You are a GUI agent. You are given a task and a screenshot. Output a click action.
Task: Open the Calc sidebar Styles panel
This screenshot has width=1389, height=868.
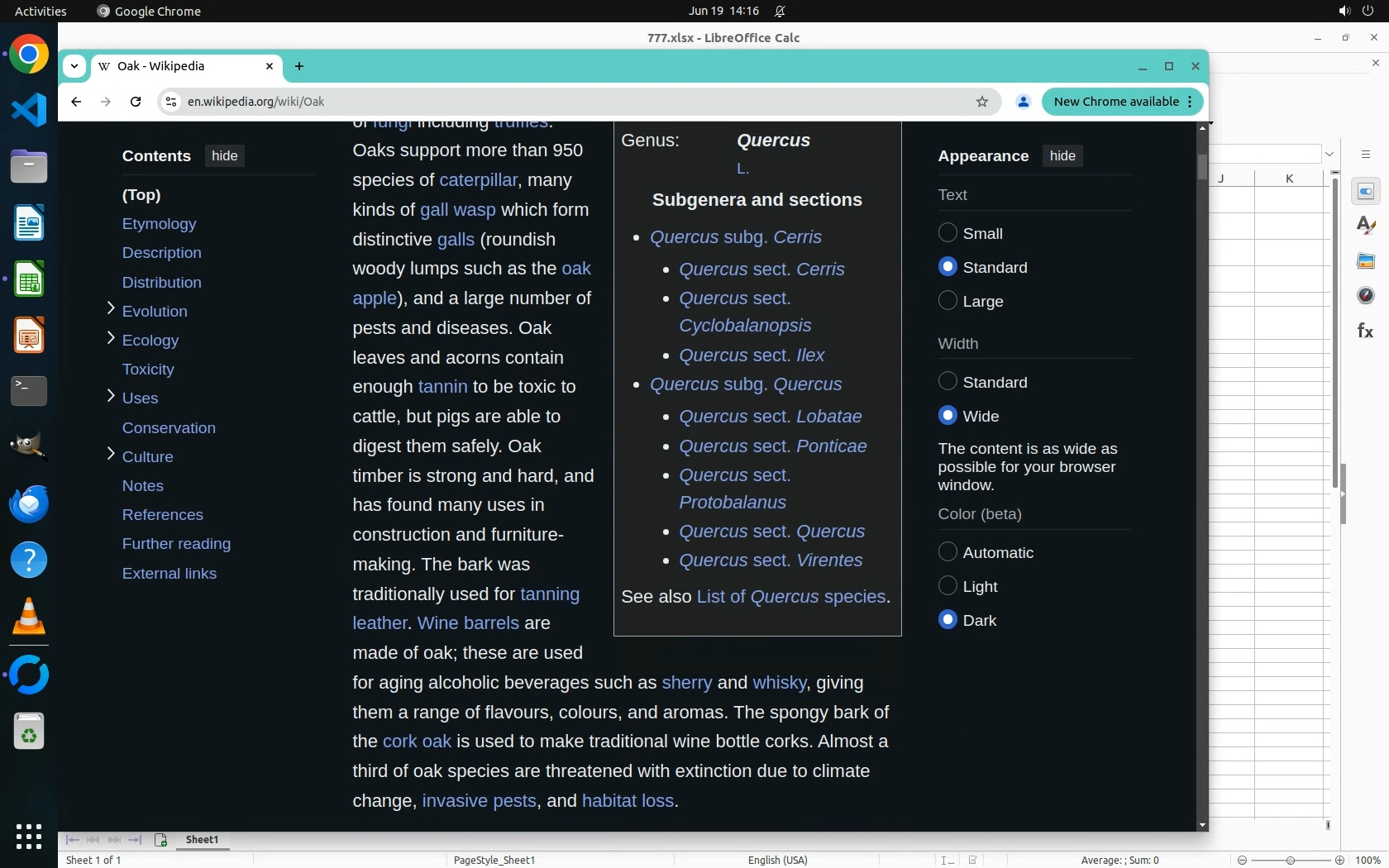click(1365, 226)
